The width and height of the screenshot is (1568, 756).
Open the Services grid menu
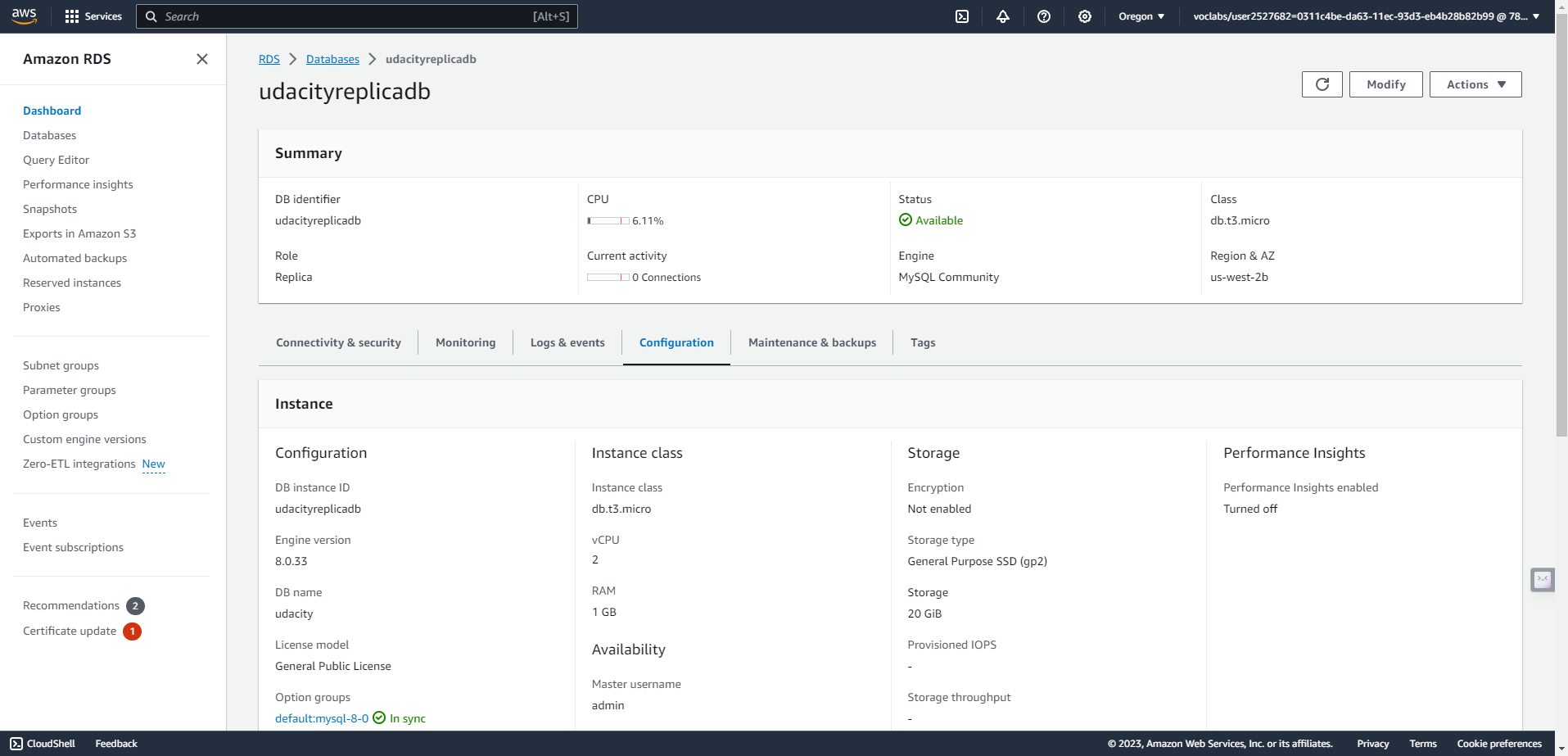93,16
